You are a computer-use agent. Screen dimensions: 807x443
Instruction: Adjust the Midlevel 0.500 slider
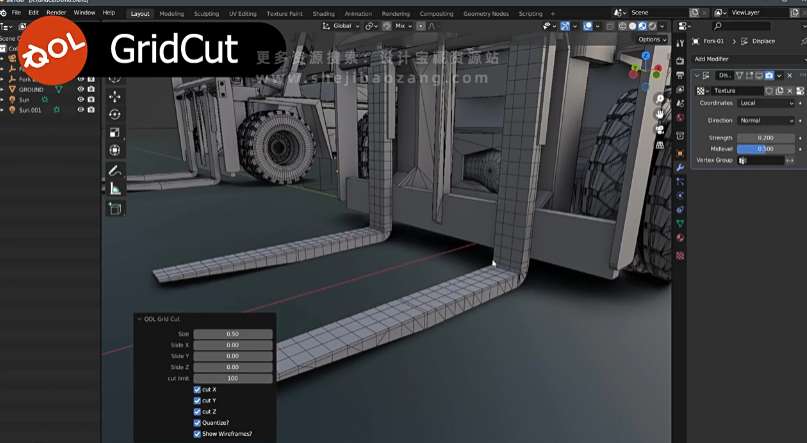tap(766, 149)
